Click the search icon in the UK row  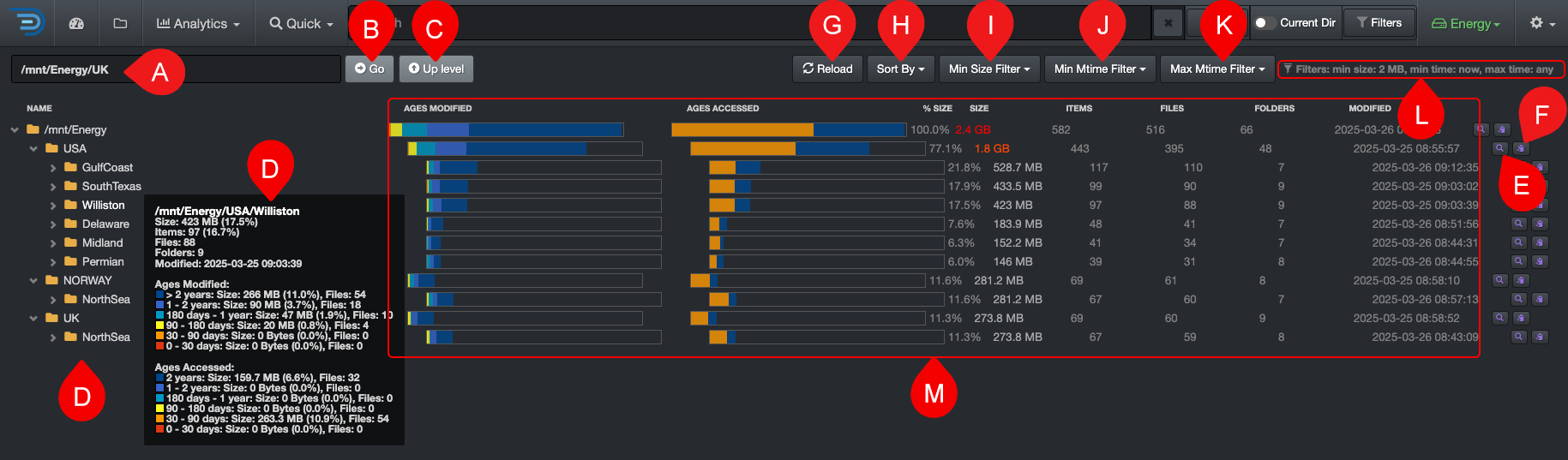tap(1499, 318)
